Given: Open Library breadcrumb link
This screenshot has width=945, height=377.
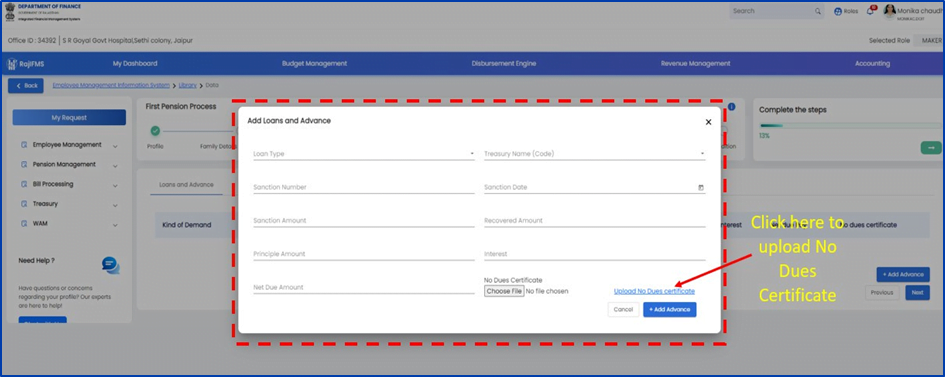Looking at the screenshot, I should point(187,86).
